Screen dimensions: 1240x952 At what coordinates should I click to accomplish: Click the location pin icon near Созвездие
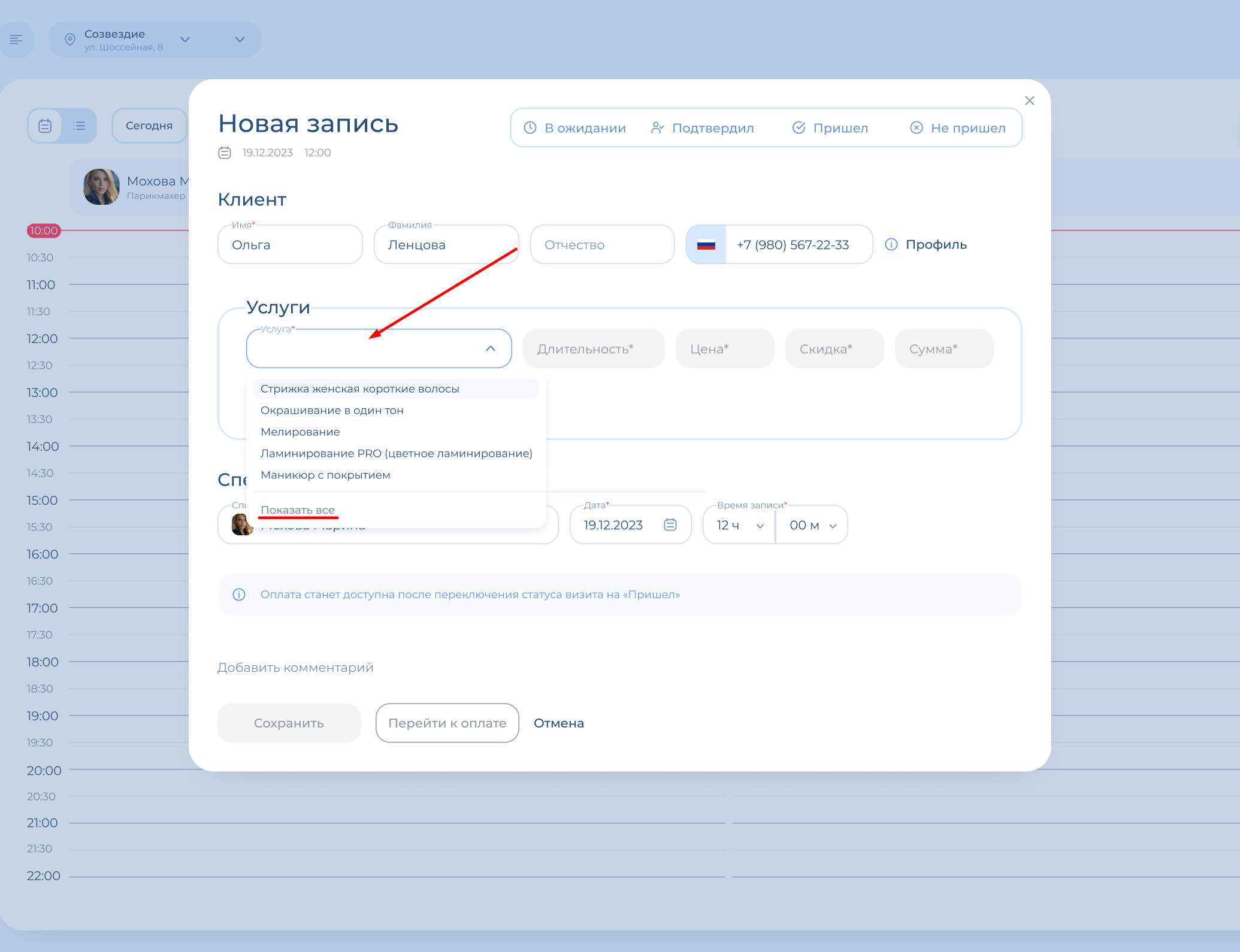(x=70, y=40)
